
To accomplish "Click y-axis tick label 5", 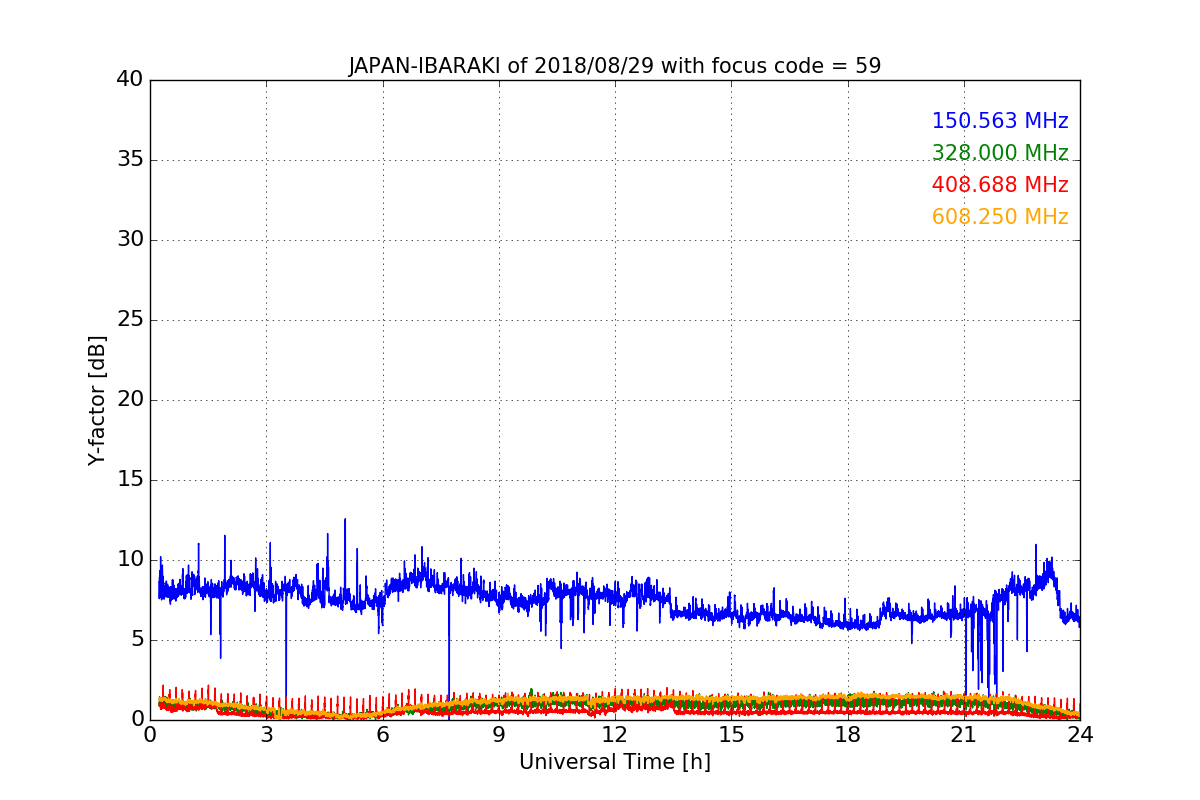I will 137,639.
